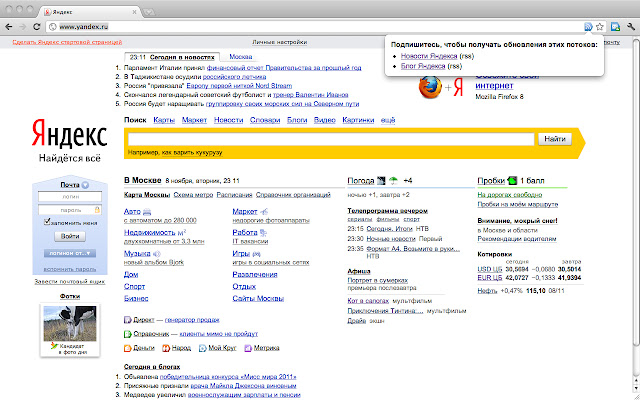Click the blue extension icon beside the star
This screenshot has width=640, height=400.
tap(615, 27)
